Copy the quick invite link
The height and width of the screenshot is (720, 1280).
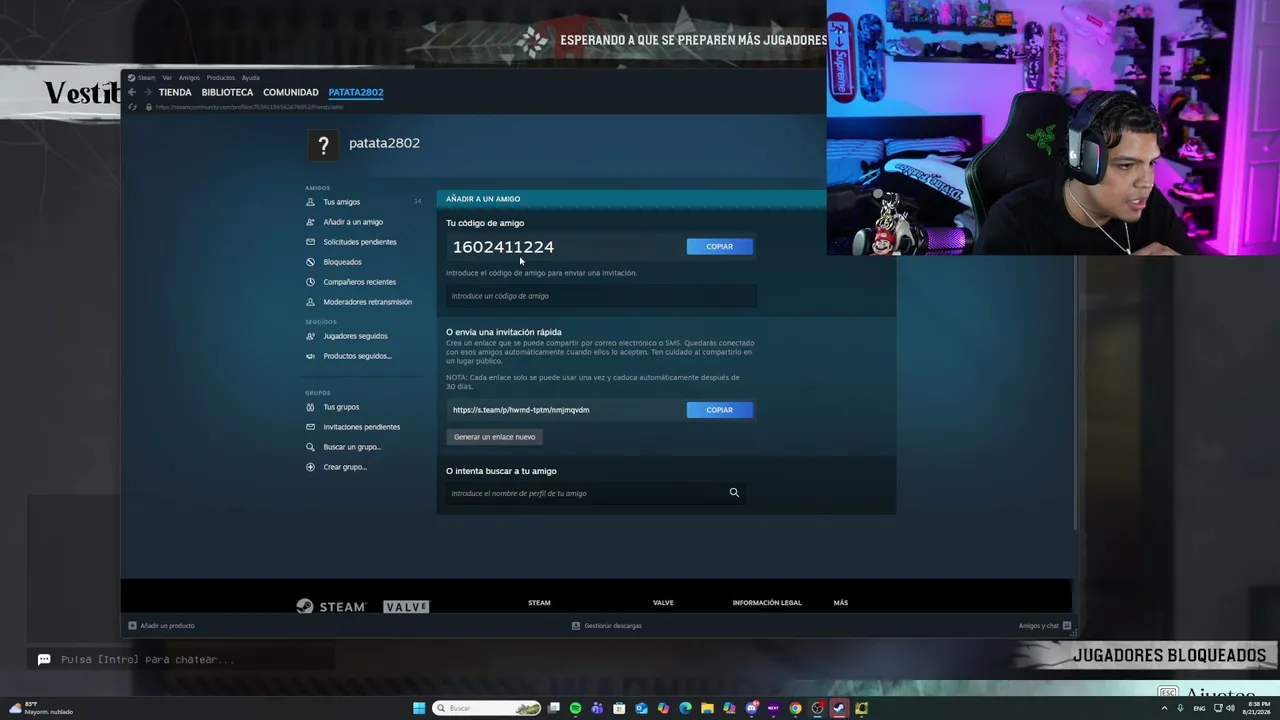(719, 410)
